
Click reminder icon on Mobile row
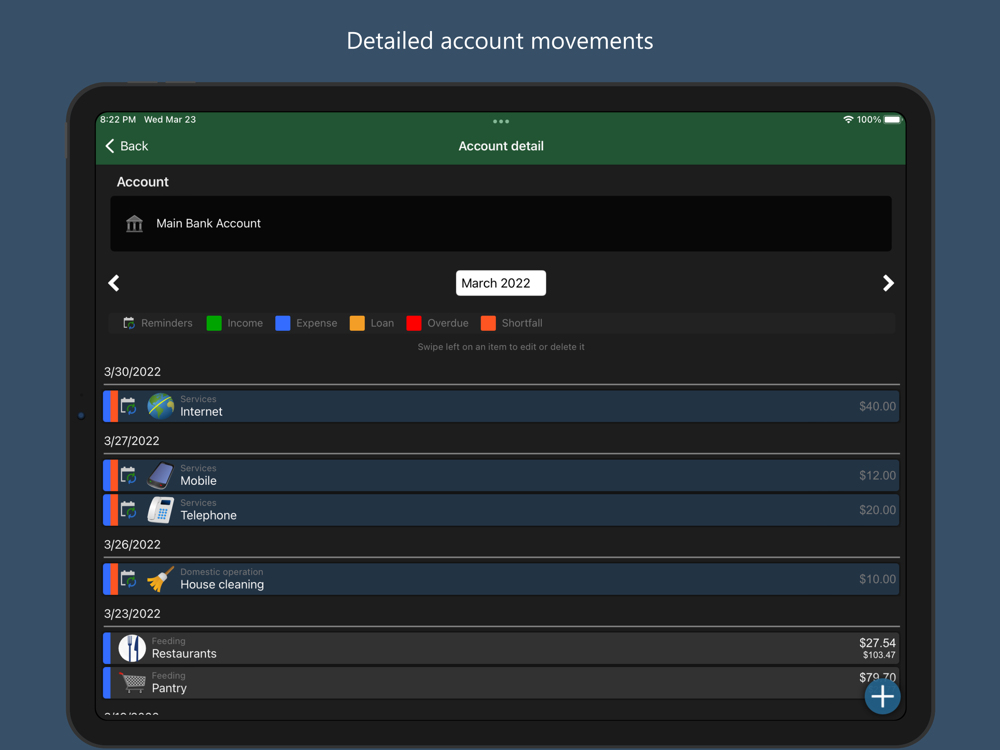tap(128, 475)
